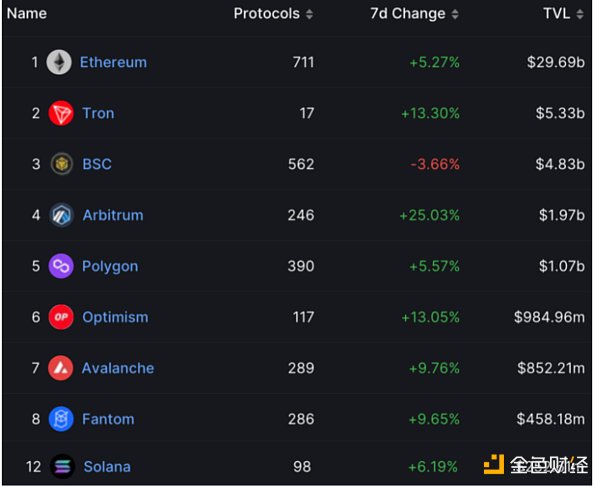Sort table by 7d Change column

tap(413, 14)
